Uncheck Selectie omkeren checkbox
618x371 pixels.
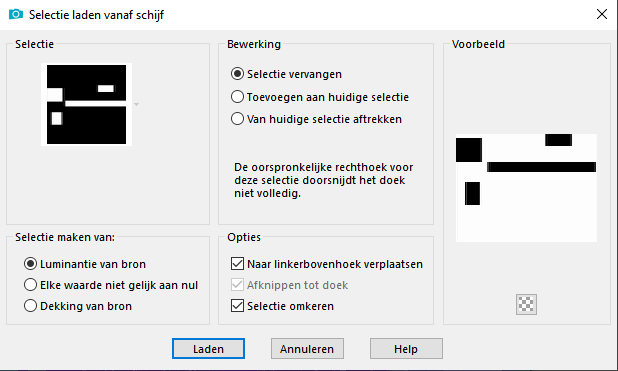pyautogui.click(x=237, y=306)
